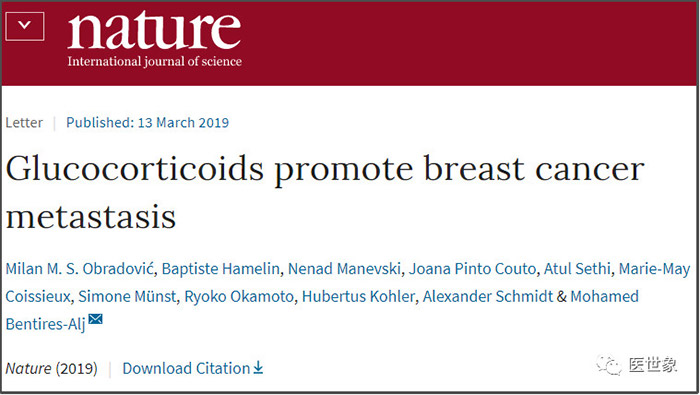Open the Download Citation link
Image resolution: width=700 pixels, height=395 pixels.
[192, 368]
